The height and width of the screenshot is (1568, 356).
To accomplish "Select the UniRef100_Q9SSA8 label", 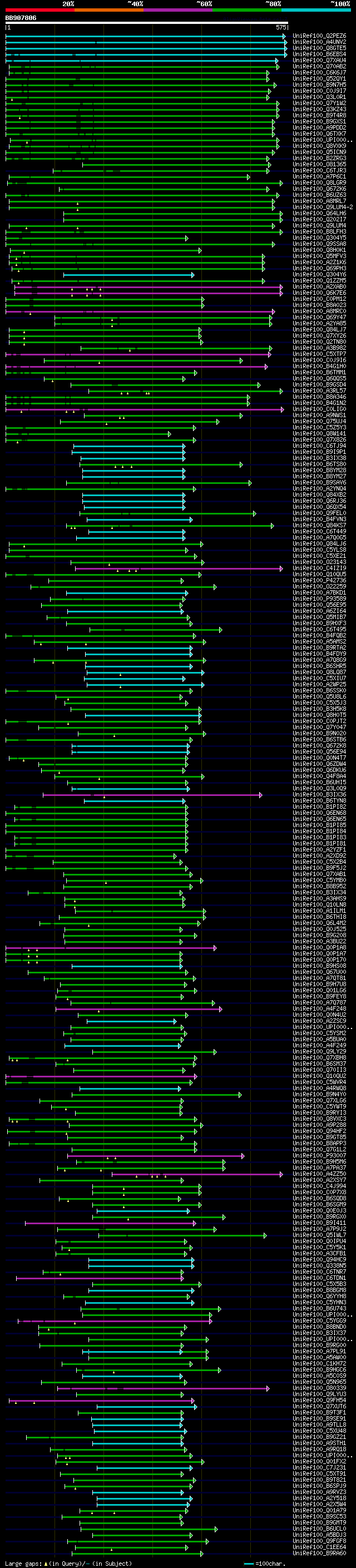I will pyautogui.click(x=319, y=244).
